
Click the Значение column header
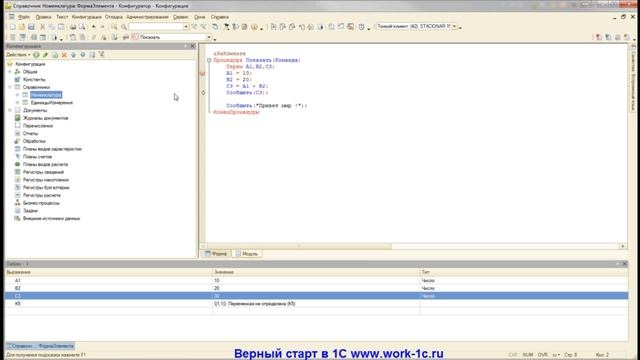[316, 272]
